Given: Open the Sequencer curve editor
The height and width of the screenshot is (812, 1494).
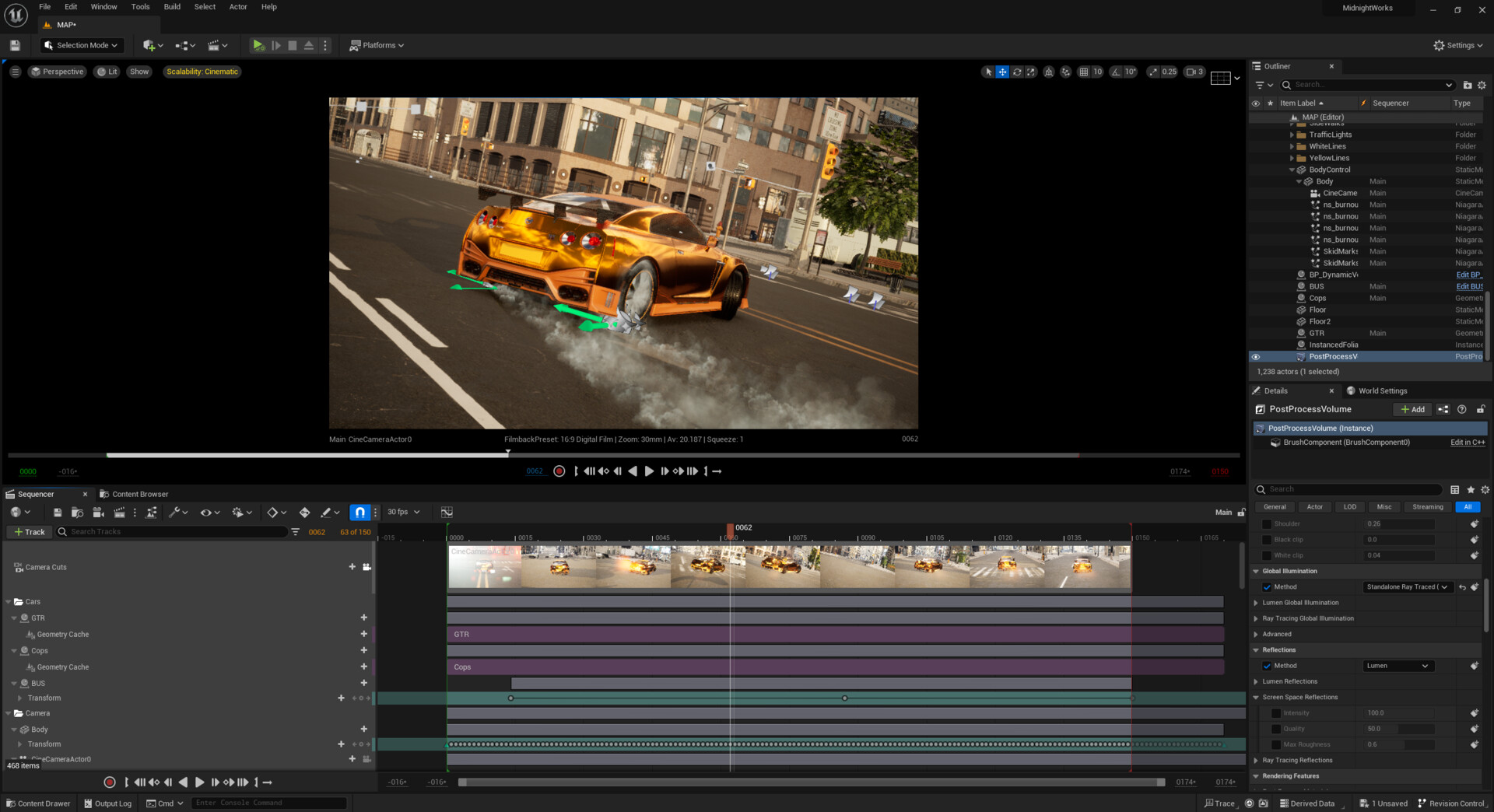Looking at the screenshot, I should (447, 512).
